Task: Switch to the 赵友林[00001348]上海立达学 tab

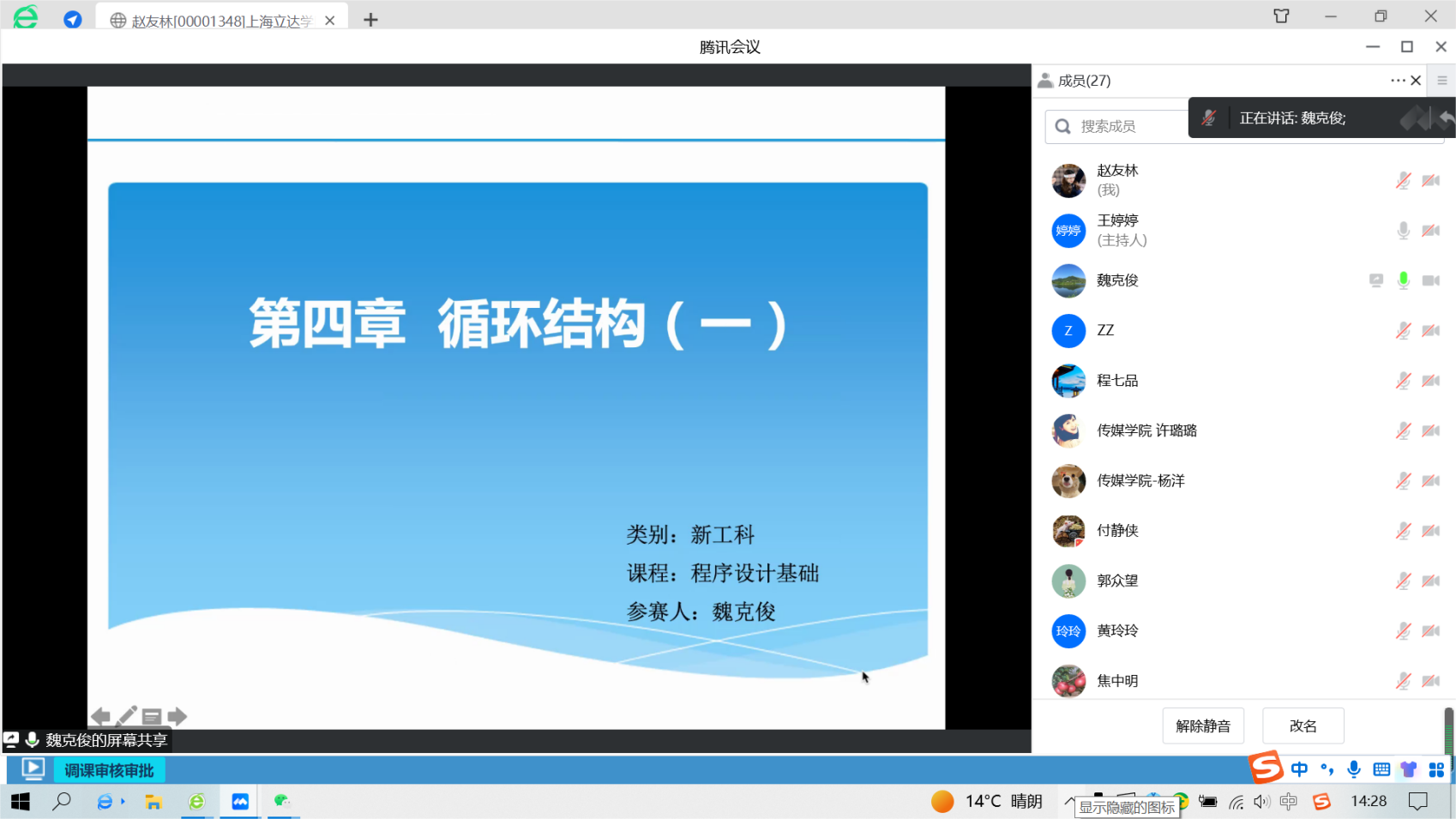Action: tap(223, 20)
